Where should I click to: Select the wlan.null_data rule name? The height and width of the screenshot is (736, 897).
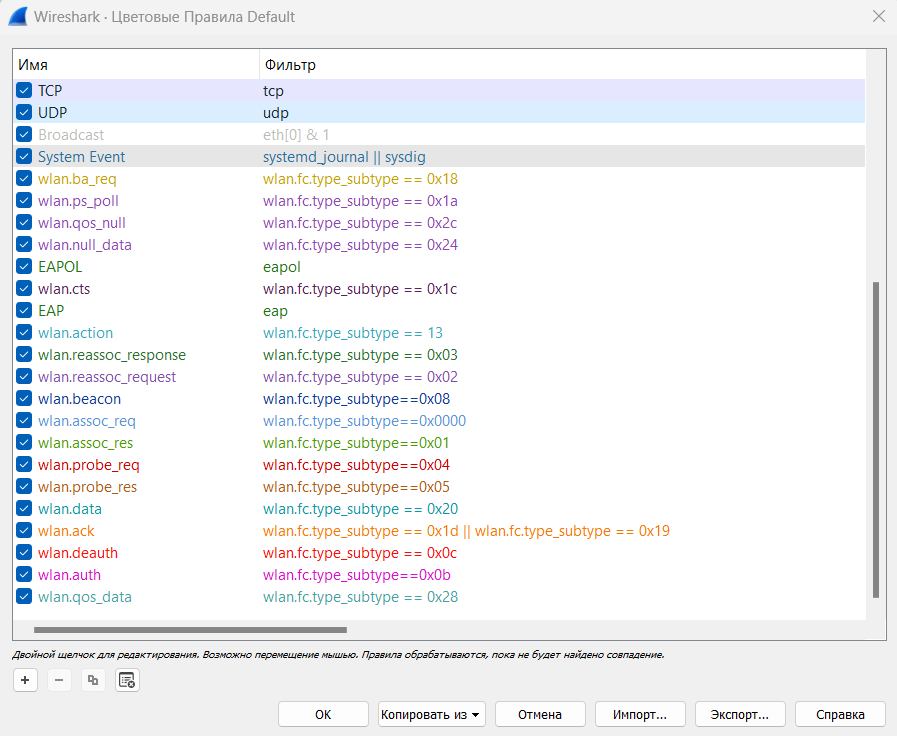pos(85,245)
